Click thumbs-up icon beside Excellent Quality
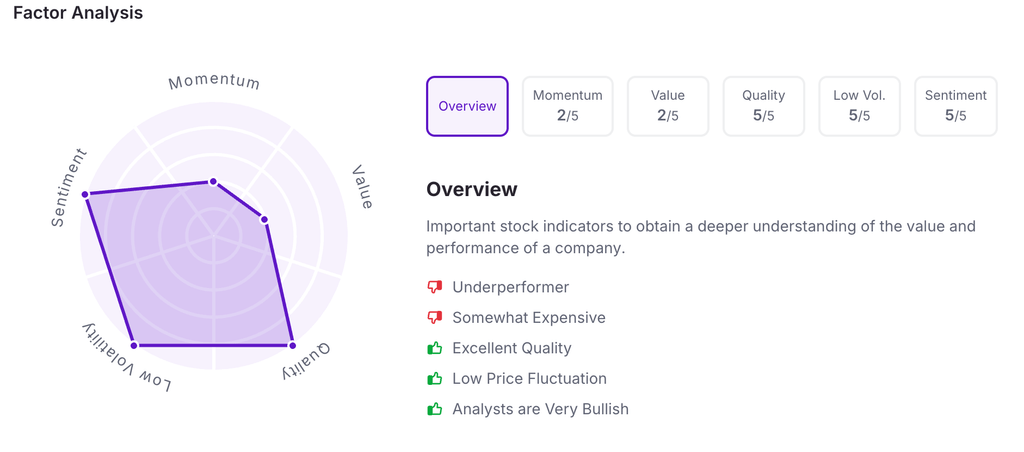1024x452 pixels. pyautogui.click(x=434, y=348)
